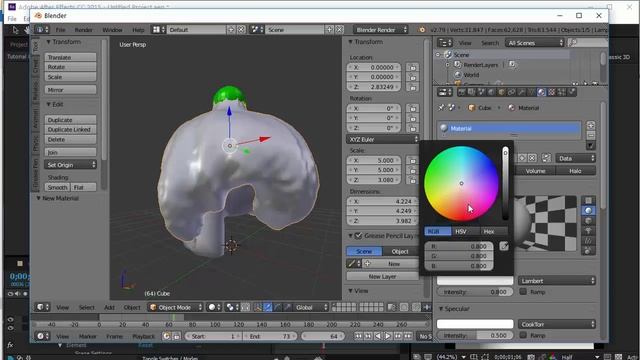Open the Texture properties tab icon
640x360 pixels.
551,92
